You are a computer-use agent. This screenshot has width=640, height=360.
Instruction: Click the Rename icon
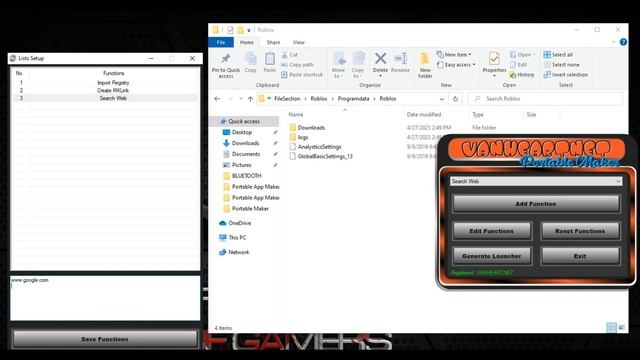(x=400, y=58)
